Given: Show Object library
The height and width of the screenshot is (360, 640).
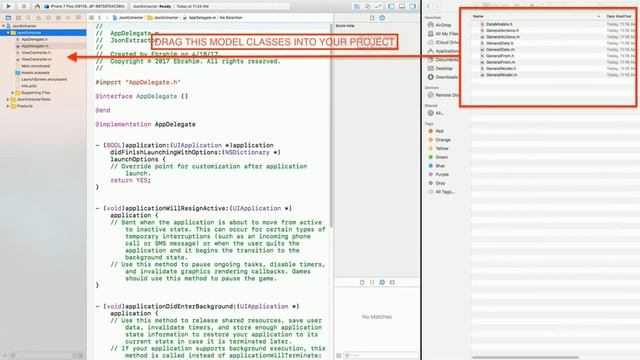Looking at the screenshot, I should [382, 282].
